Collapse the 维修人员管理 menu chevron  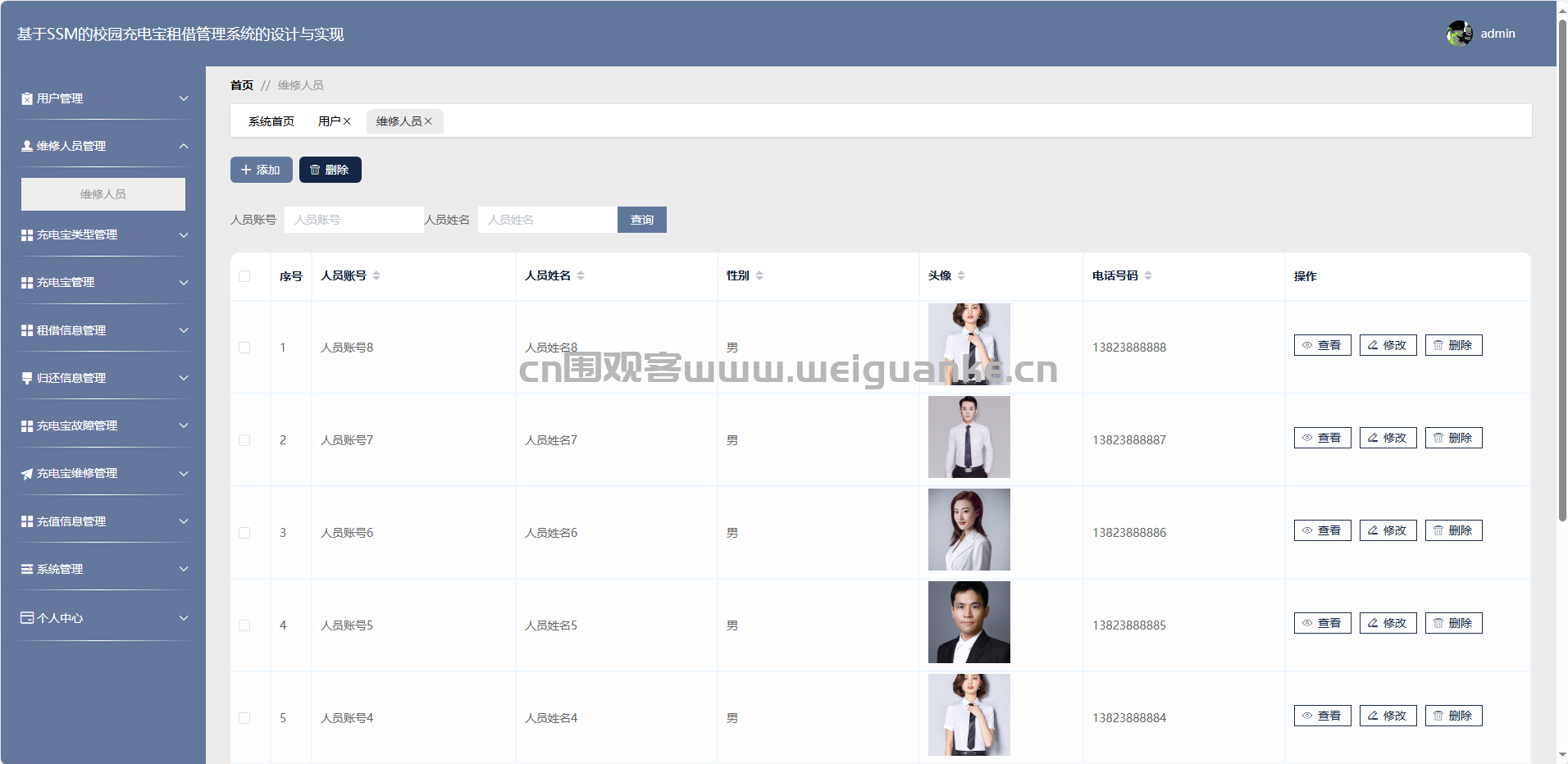[184, 146]
